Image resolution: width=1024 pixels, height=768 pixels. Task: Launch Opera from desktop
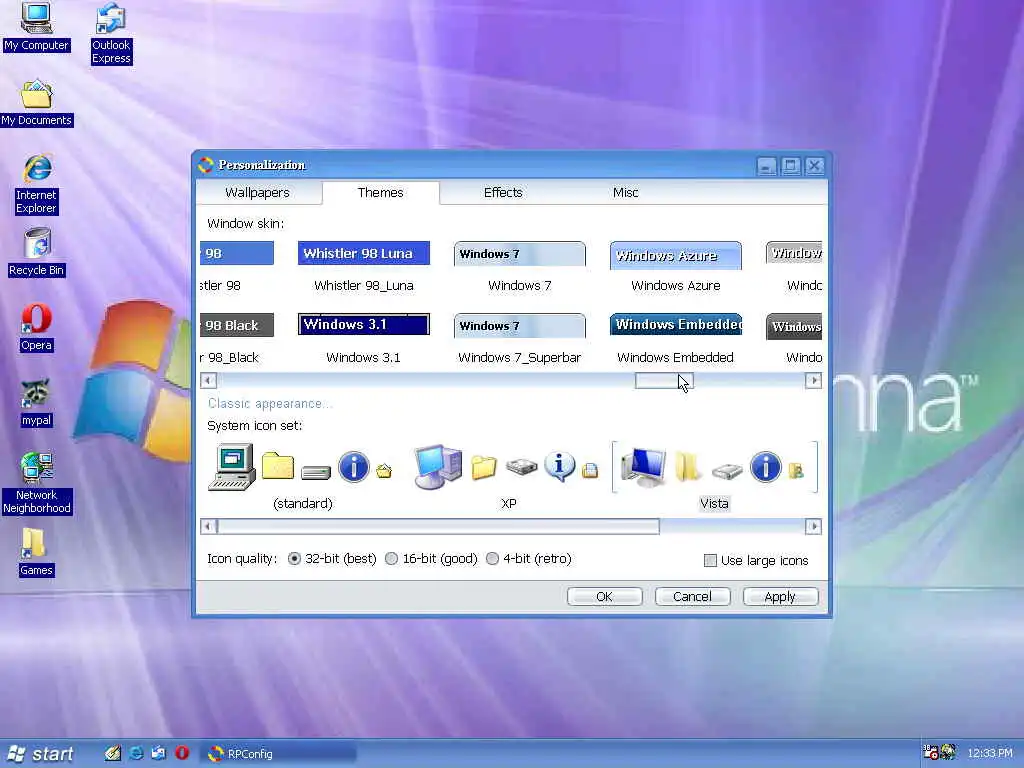(37, 328)
